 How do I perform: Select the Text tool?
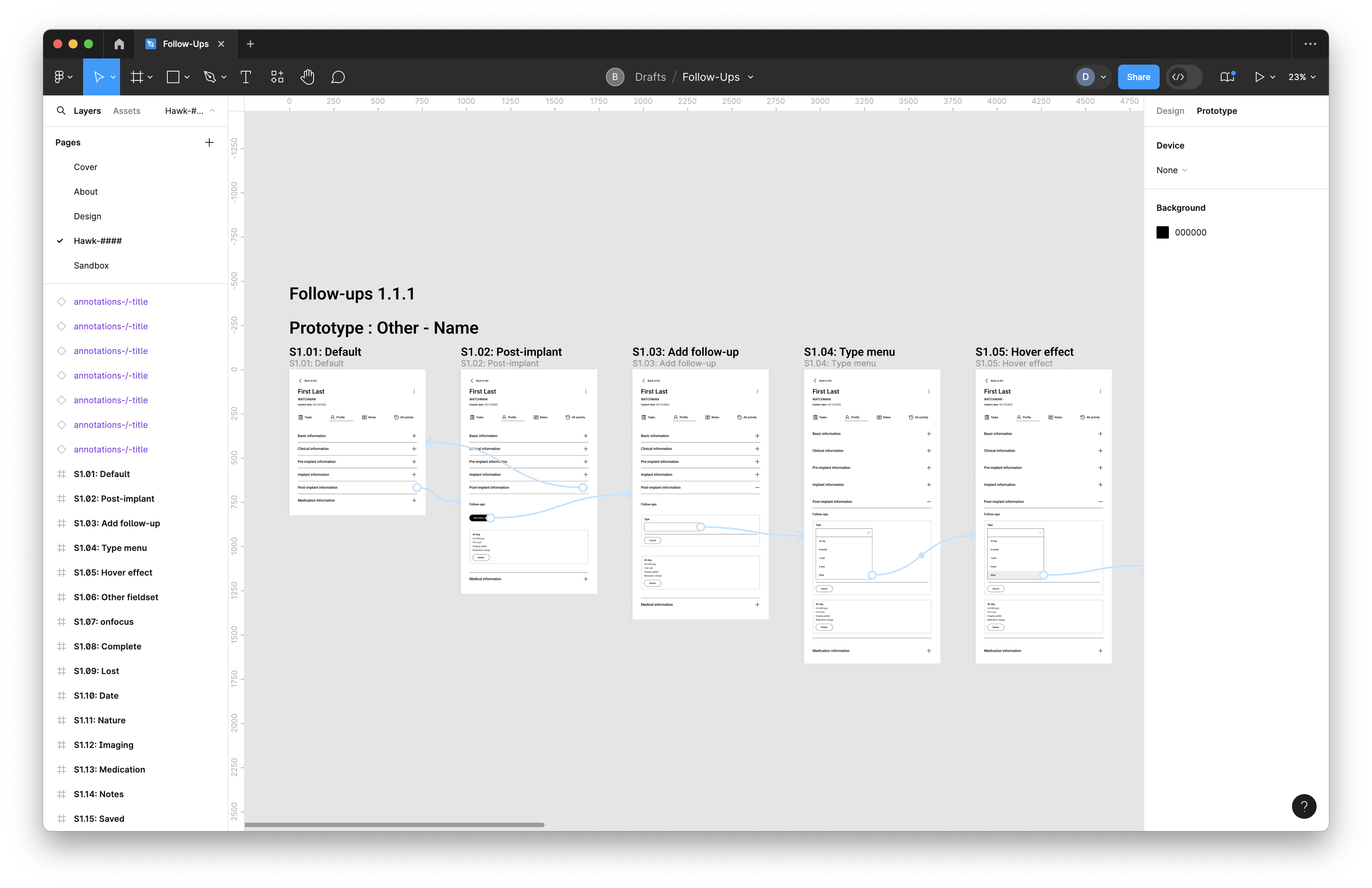click(x=245, y=77)
